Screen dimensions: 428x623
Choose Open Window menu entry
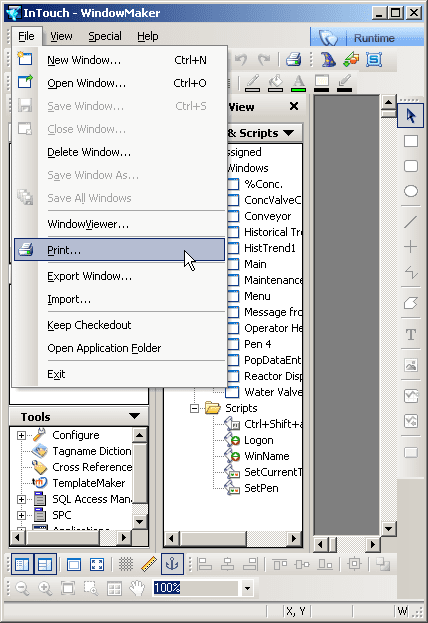click(119, 83)
